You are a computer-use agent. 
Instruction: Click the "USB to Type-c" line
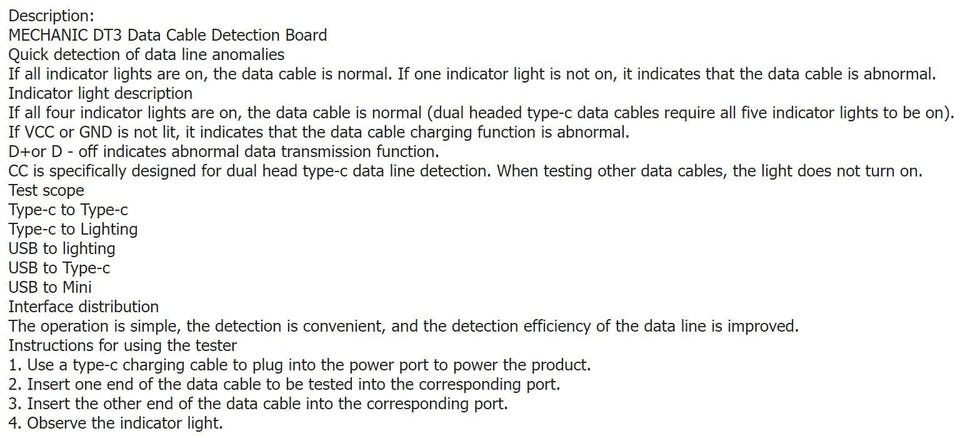[x=59, y=268]
